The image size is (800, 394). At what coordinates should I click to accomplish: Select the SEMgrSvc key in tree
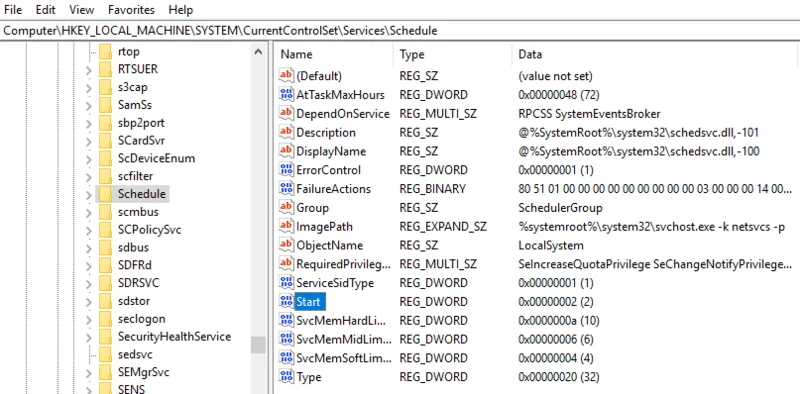click(x=143, y=372)
